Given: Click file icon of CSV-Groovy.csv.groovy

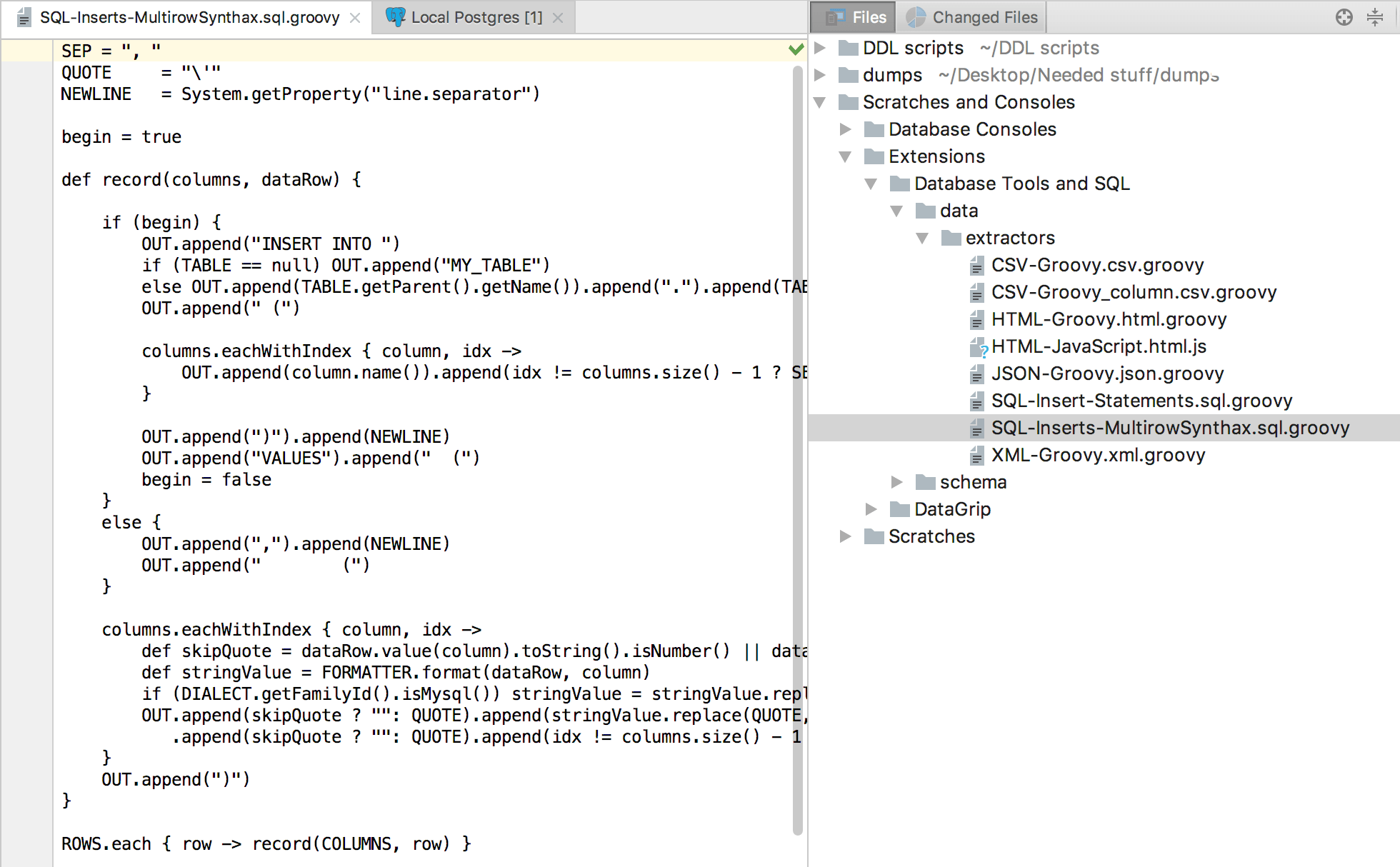Looking at the screenshot, I should click(976, 266).
